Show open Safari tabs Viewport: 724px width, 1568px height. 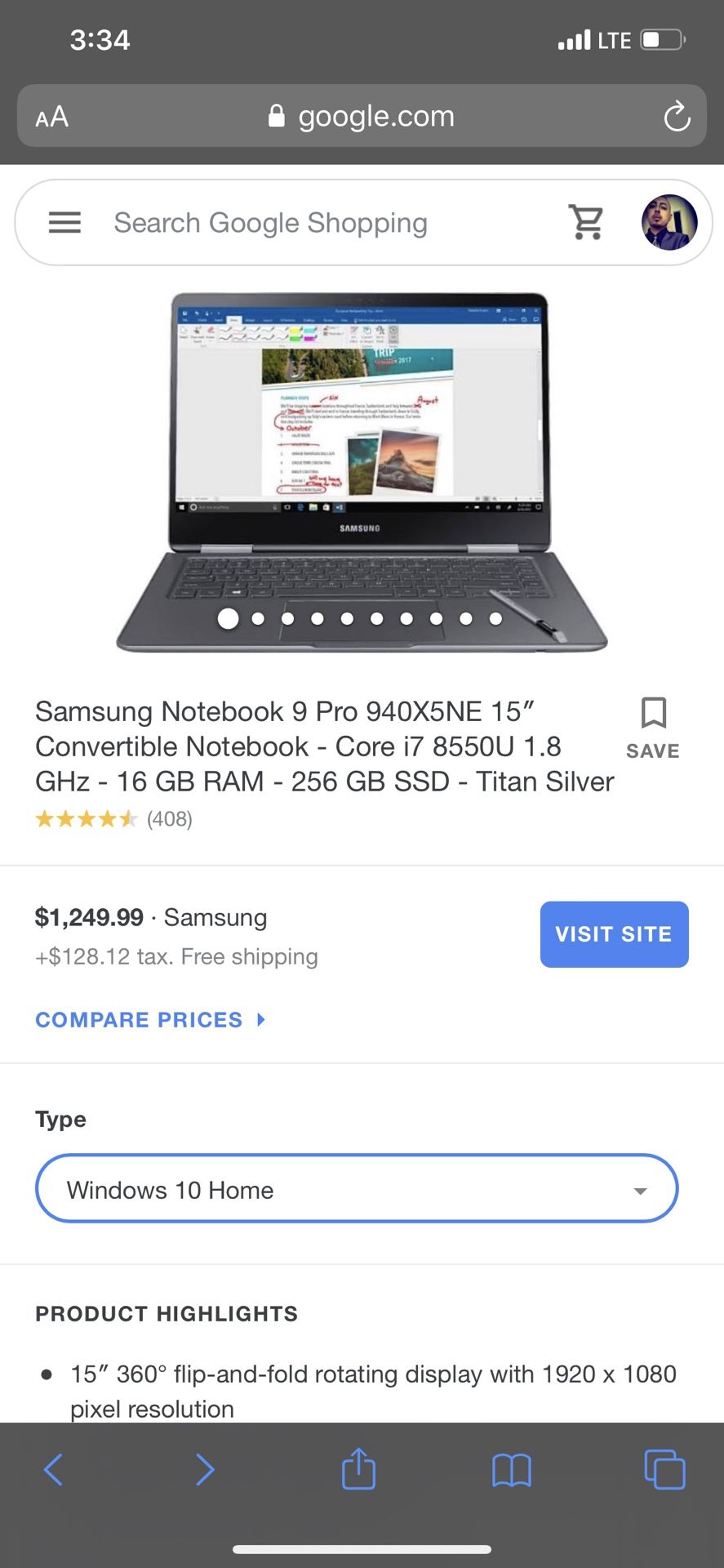pyautogui.click(x=664, y=1469)
